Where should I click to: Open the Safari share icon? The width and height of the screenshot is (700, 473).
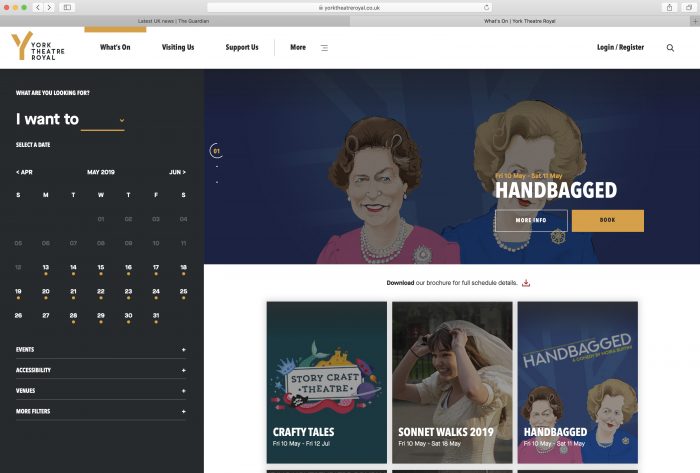coord(669,7)
